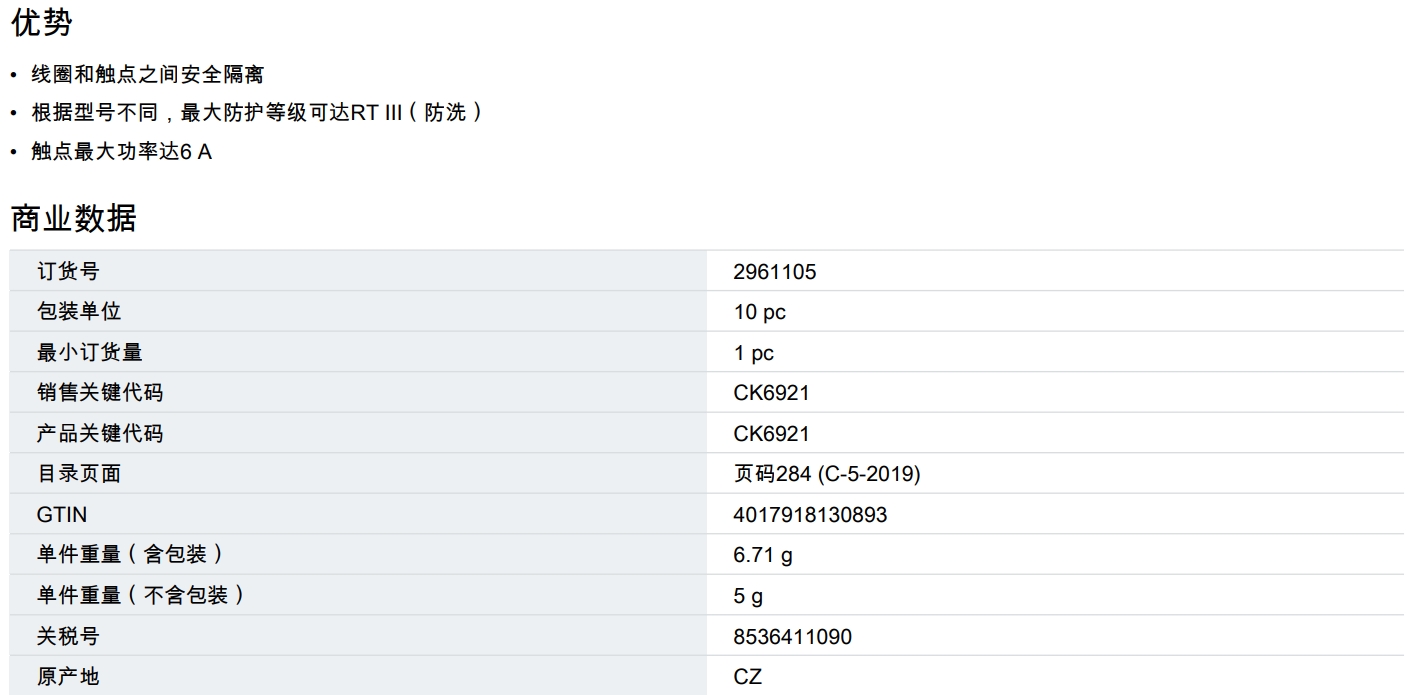The height and width of the screenshot is (695, 1413).
Task: Click the 5 g weight value
Action: [747, 596]
